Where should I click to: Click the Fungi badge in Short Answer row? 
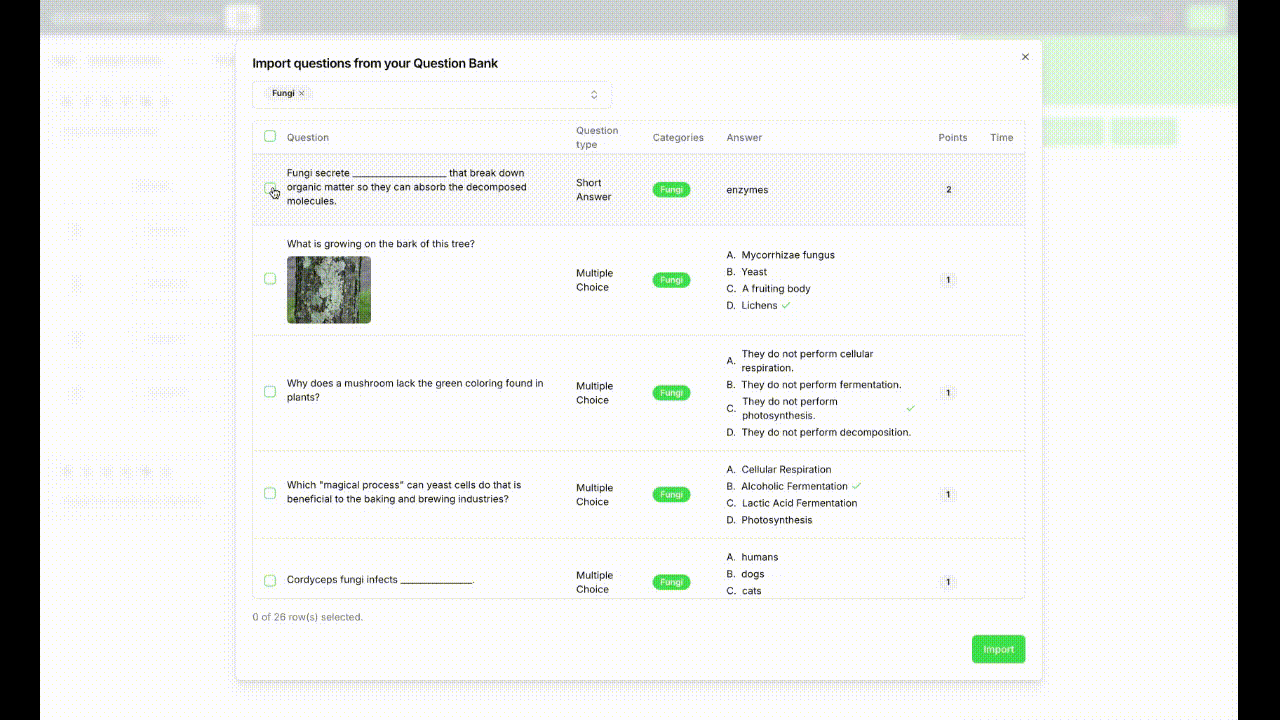click(x=671, y=189)
